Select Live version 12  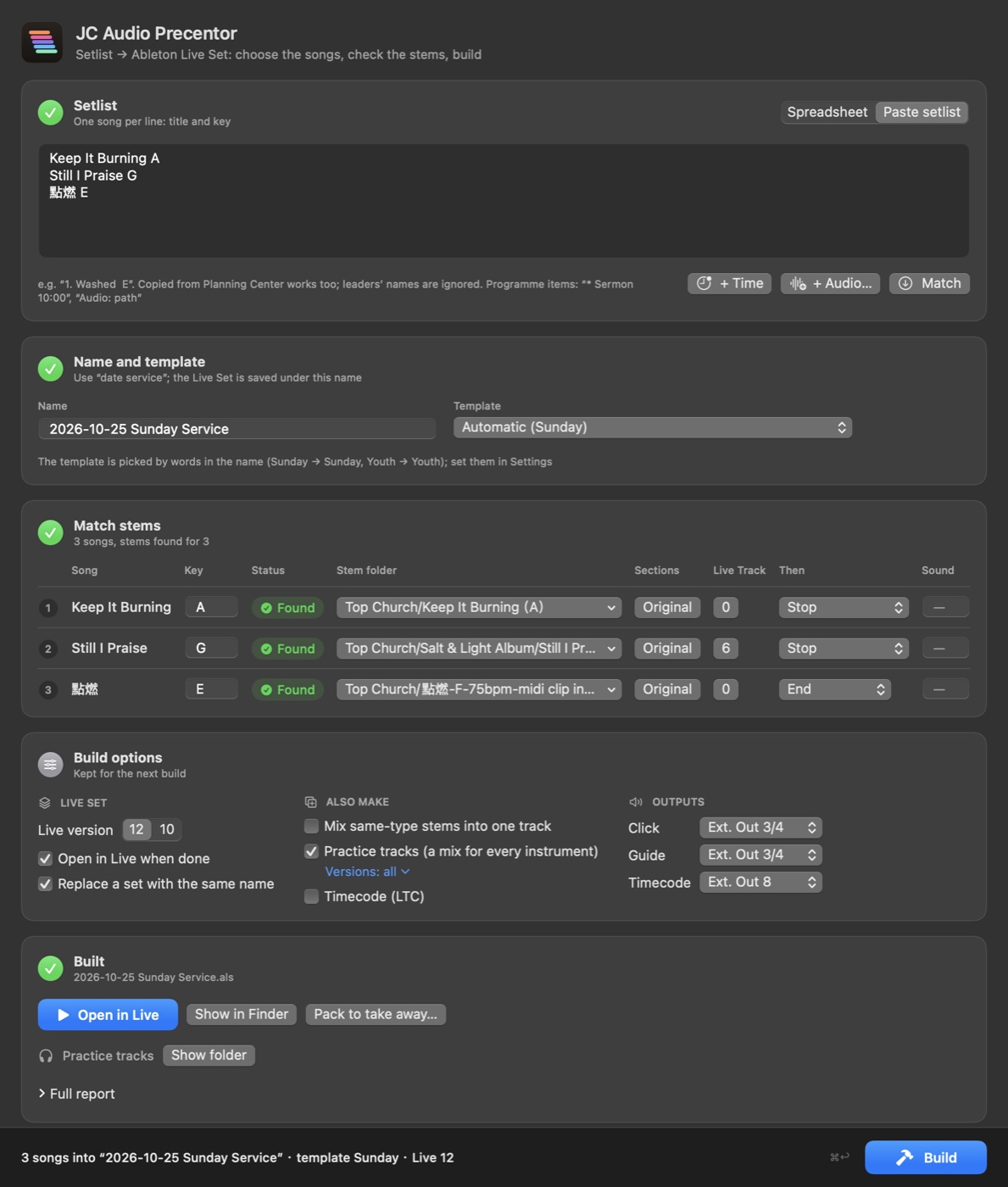pos(136,829)
